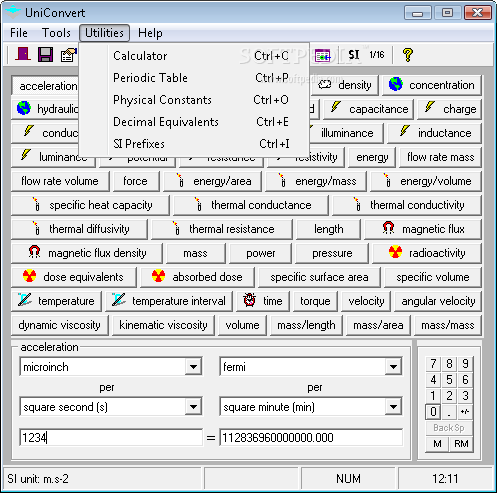This screenshot has height=493, width=497.
Task: Click the save floppy disk icon
Action: tap(45, 54)
